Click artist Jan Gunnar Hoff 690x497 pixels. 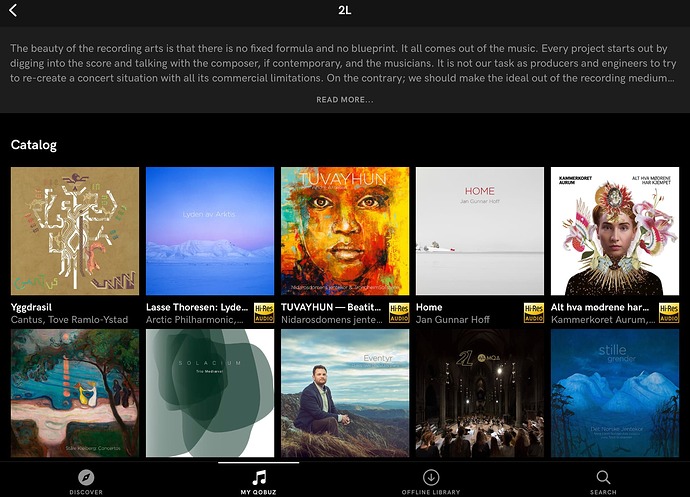453,320
